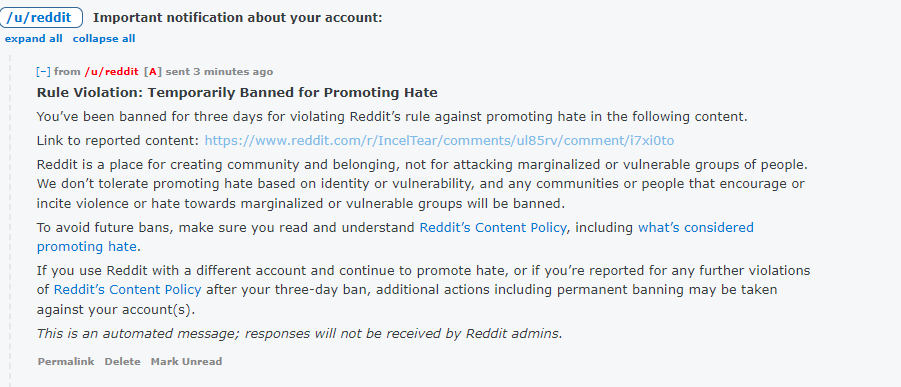The width and height of the screenshot is (901, 387).
Task: Open the outlined /u/reddit pill in header
Action: [x=41, y=18]
